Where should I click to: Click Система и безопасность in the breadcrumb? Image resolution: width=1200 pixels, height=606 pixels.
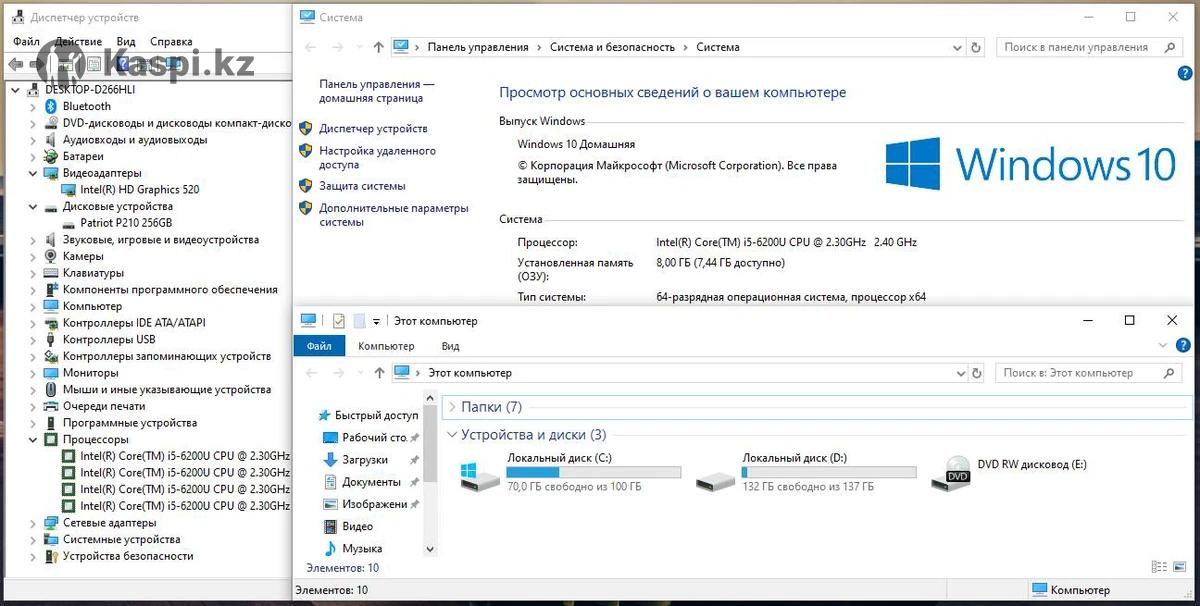(x=612, y=47)
